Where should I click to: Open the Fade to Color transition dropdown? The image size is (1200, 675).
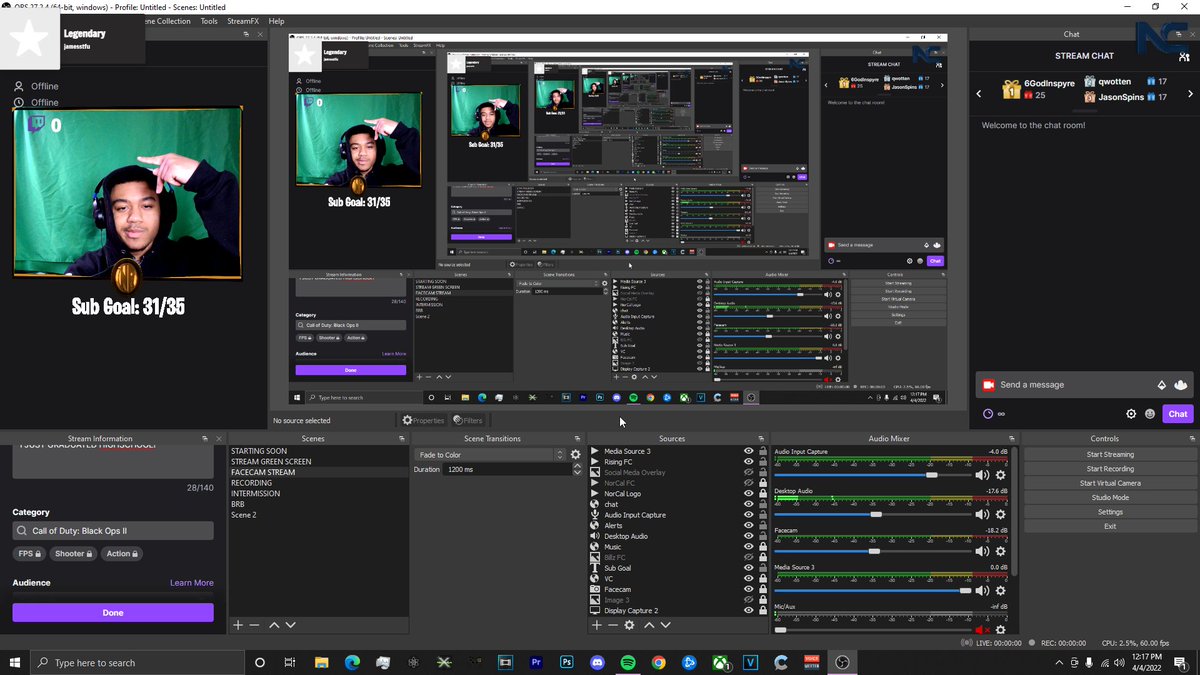[490, 455]
